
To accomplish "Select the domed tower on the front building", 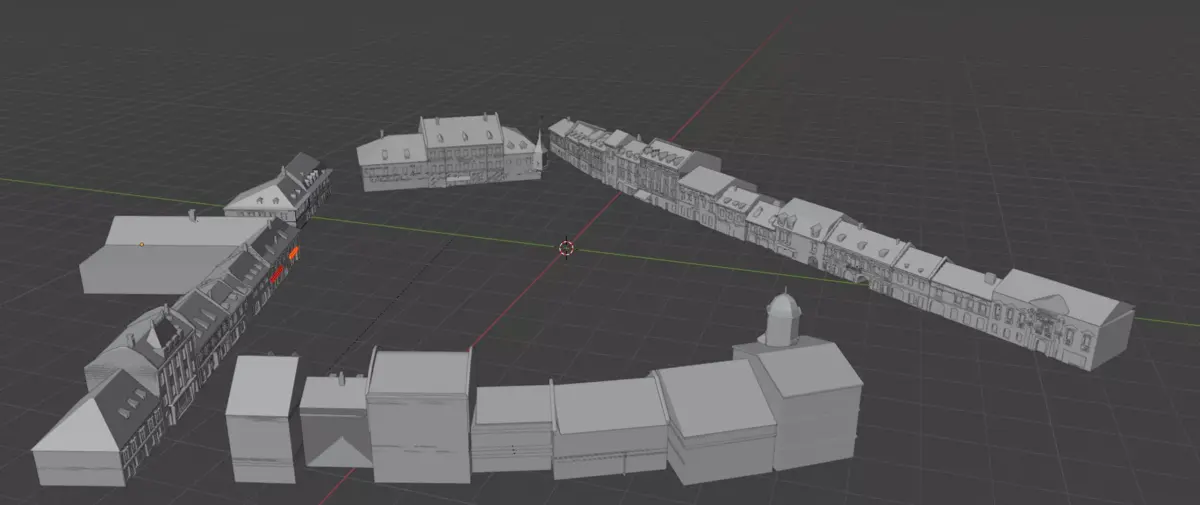I will click(782, 317).
